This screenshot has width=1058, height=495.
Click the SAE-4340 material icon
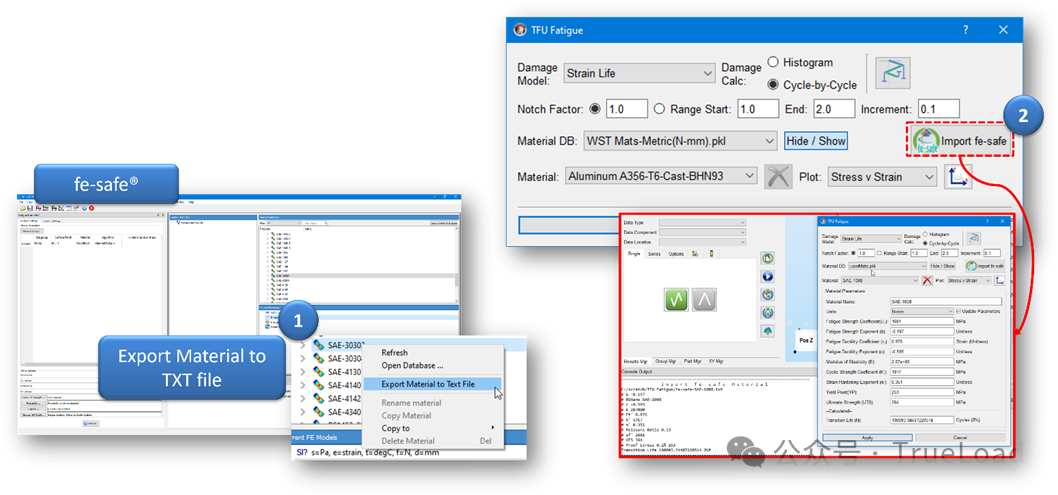tap(319, 412)
